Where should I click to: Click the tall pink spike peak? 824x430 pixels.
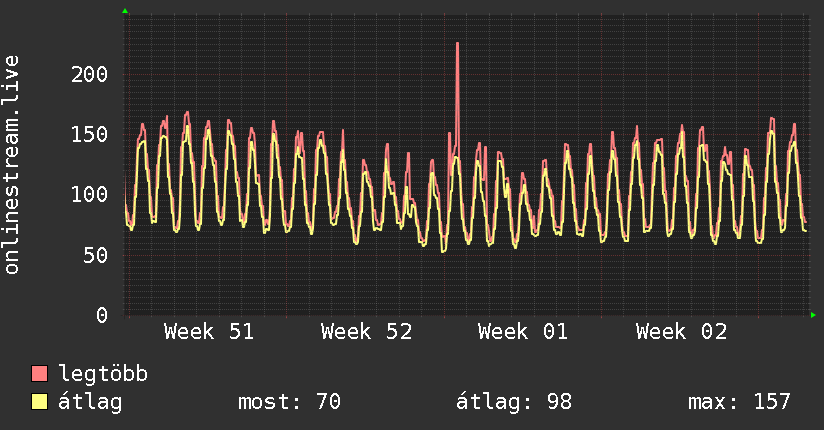click(x=457, y=44)
